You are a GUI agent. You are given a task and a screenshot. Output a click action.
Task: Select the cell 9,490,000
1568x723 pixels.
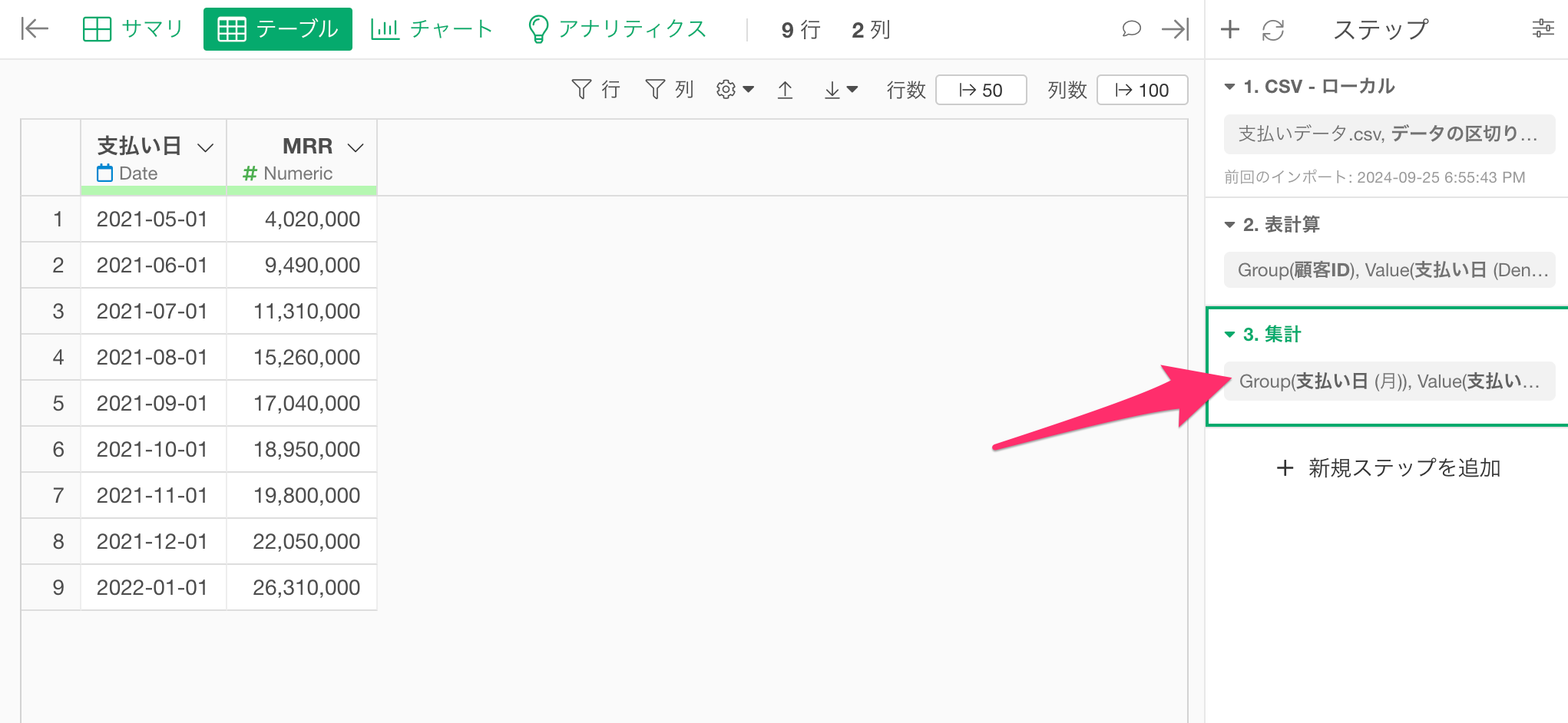click(x=302, y=266)
